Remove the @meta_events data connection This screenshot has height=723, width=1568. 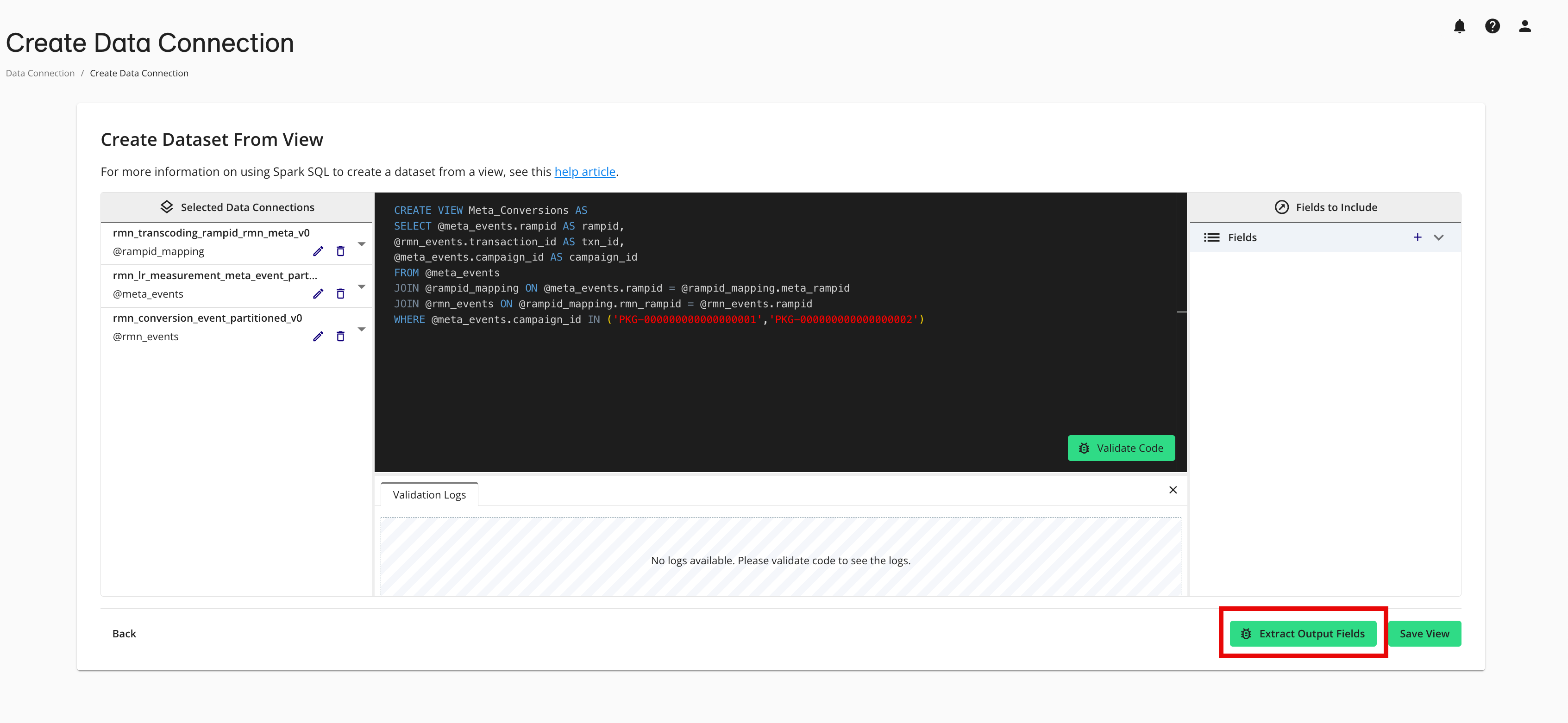[x=340, y=293]
